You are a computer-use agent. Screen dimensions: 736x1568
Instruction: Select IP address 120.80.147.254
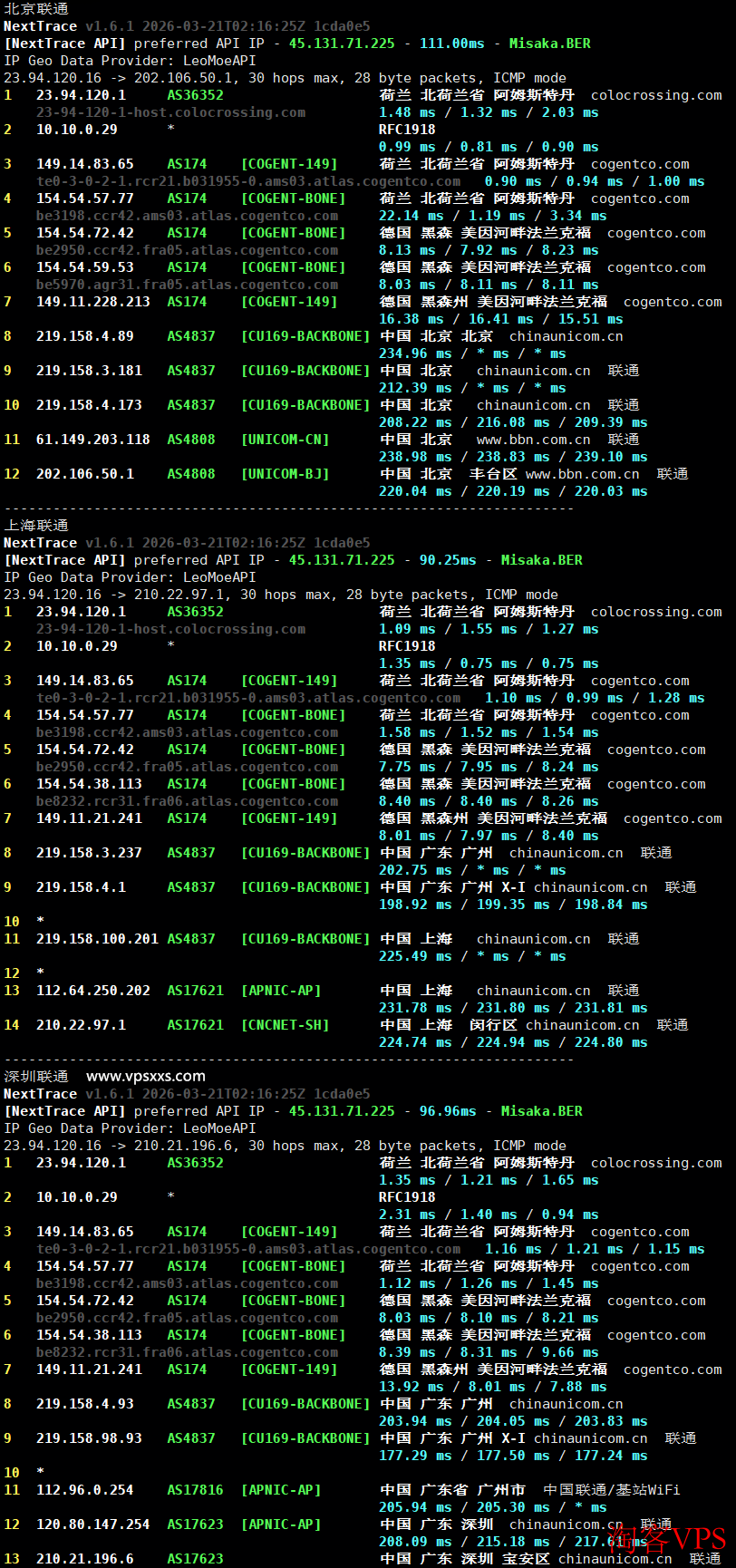(x=92, y=1524)
